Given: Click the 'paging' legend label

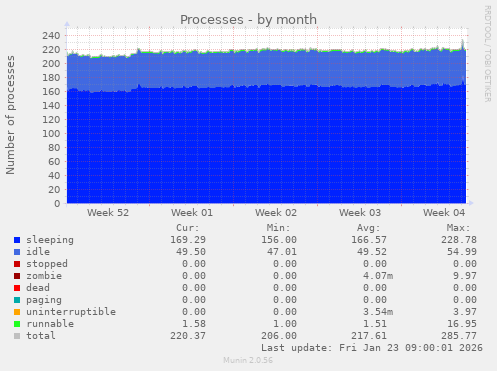Looking at the screenshot, I should (x=44, y=300).
